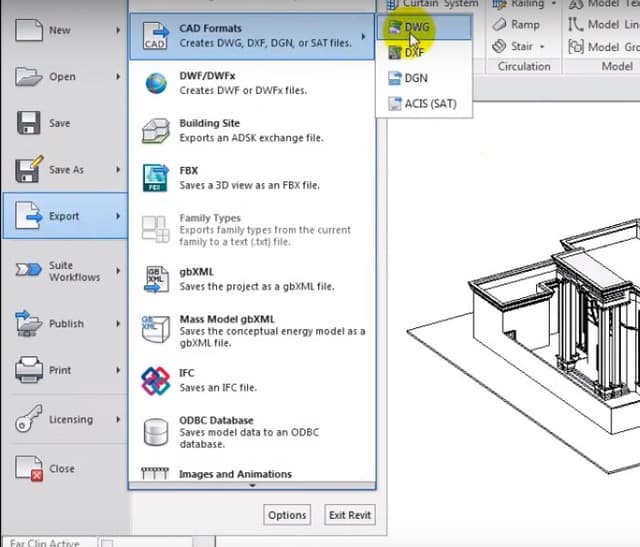Click the Mass Model gbXML icon

click(x=156, y=329)
